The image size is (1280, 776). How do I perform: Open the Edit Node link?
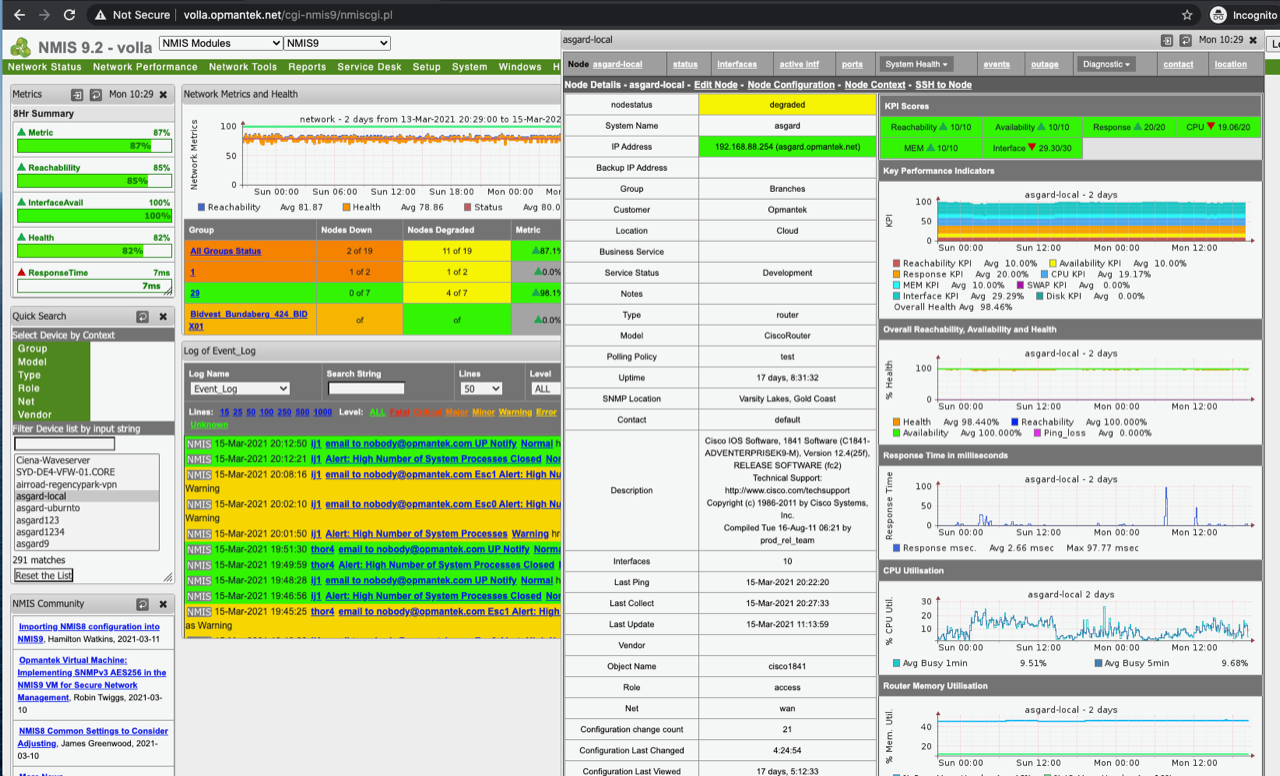pyautogui.click(x=715, y=85)
